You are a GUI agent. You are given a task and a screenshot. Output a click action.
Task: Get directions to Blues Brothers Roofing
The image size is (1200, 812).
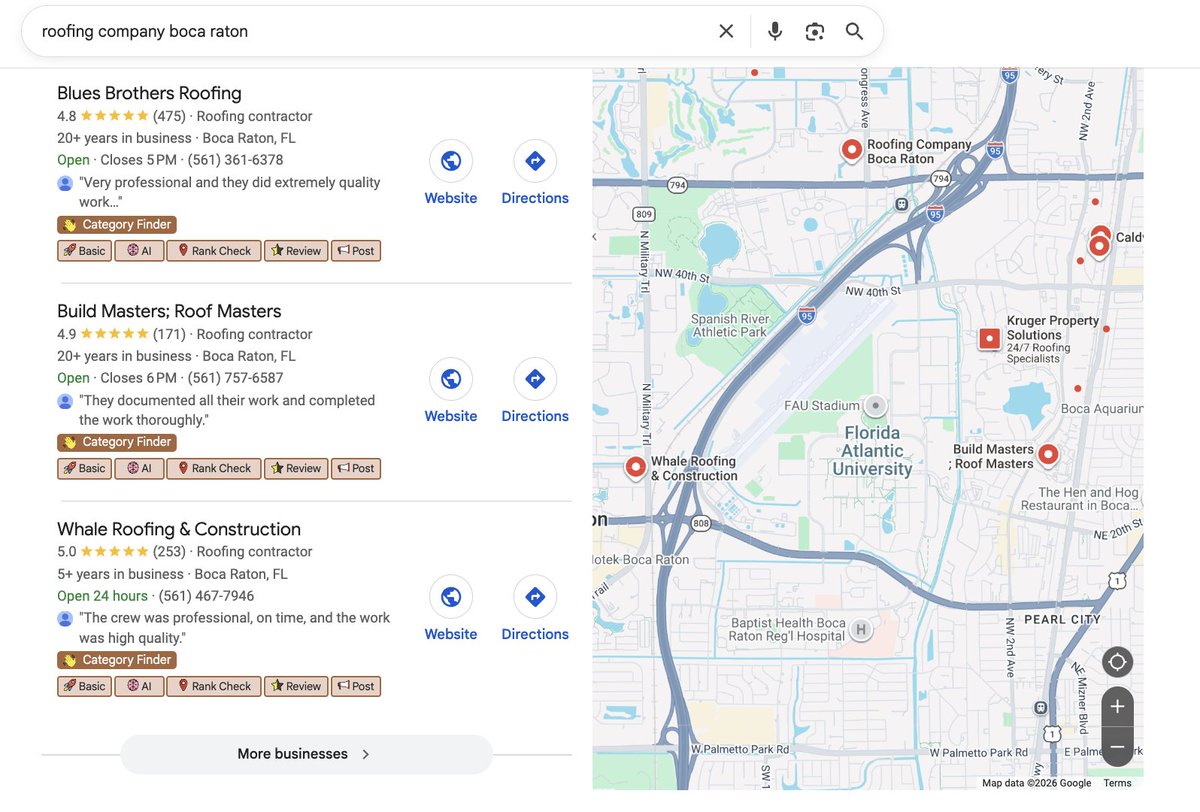point(535,160)
